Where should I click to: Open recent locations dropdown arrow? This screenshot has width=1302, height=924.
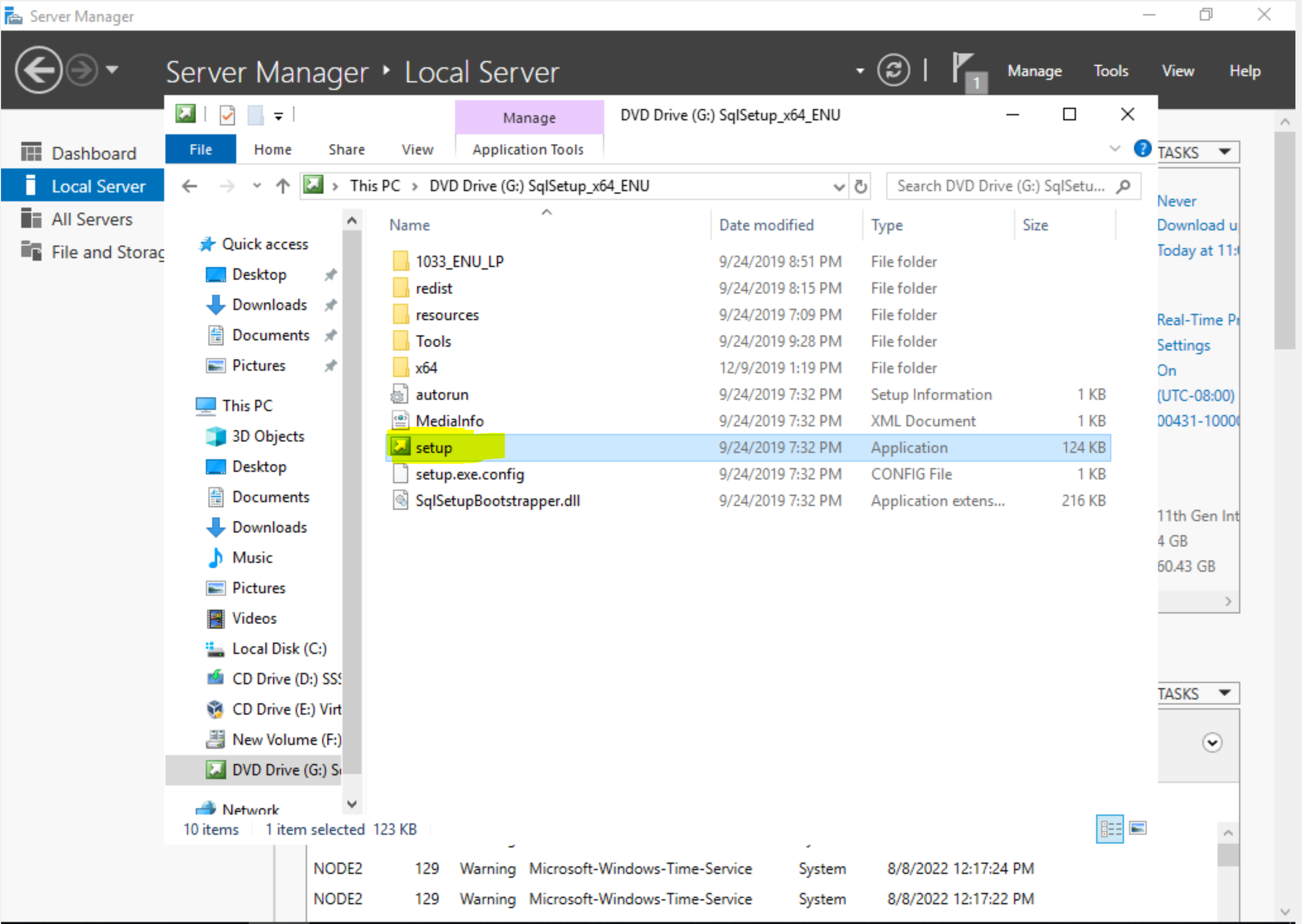click(x=256, y=186)
